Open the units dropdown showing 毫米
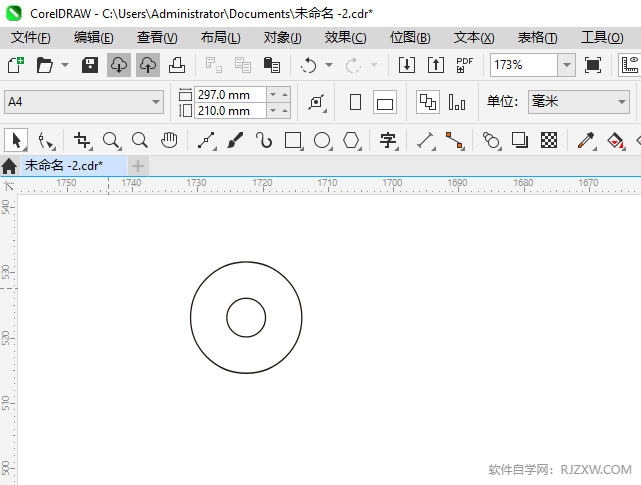641x485 pixels. click(578, 102)
